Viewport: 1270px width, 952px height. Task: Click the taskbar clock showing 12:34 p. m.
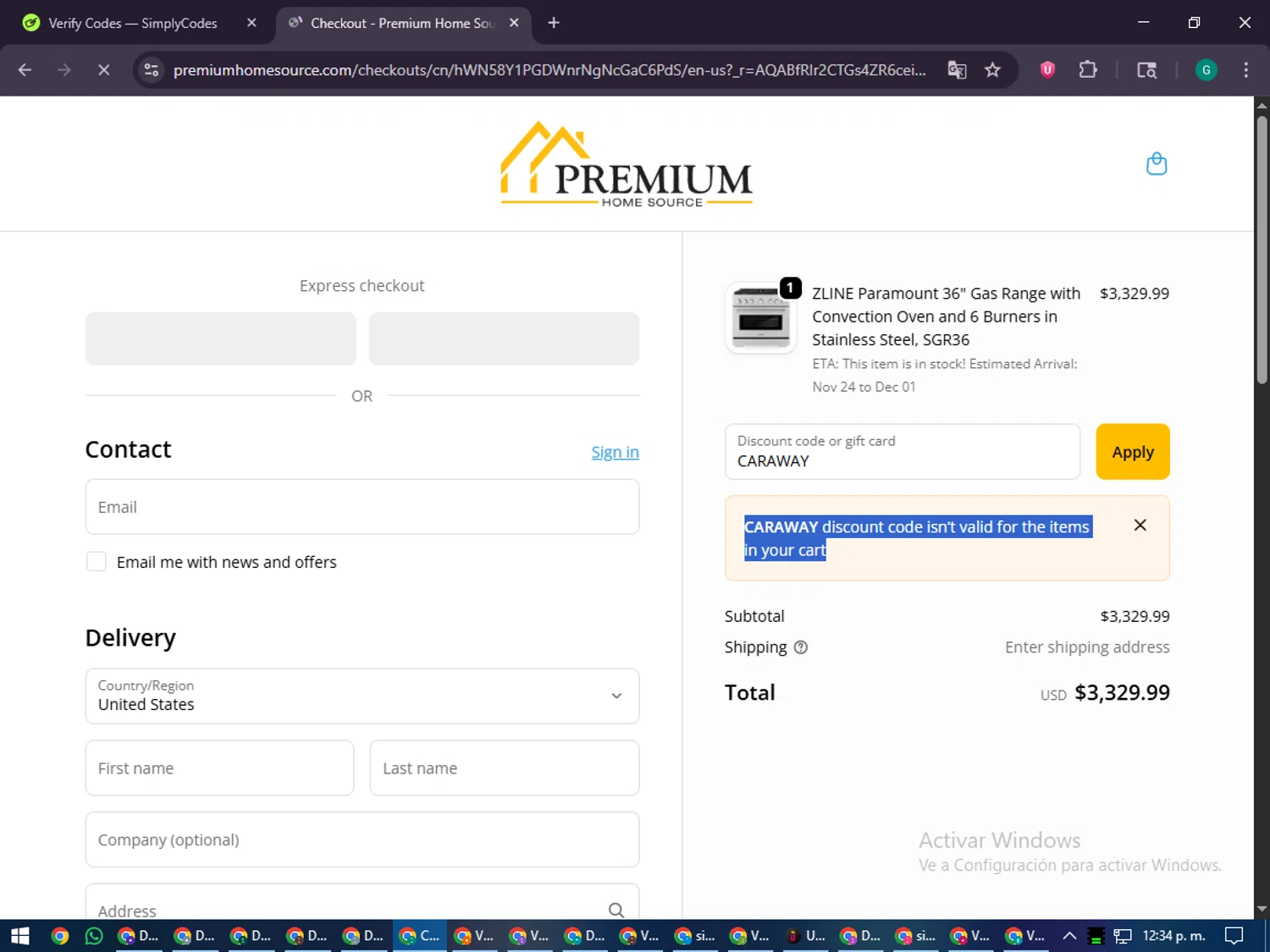click(x=1174, y=936)
